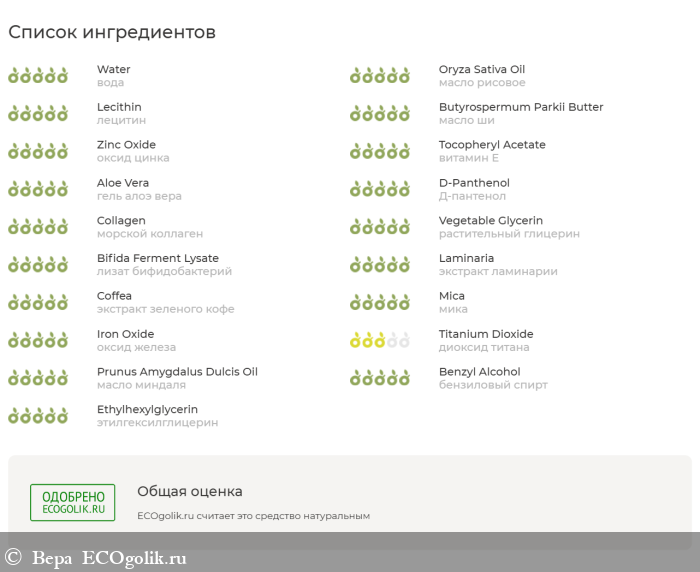This screenshot has height=572, width=700.
Task: Open the Butyrospermum Parkii Butter ingredient
Action: pyautogui.click(x=520, y=107)
